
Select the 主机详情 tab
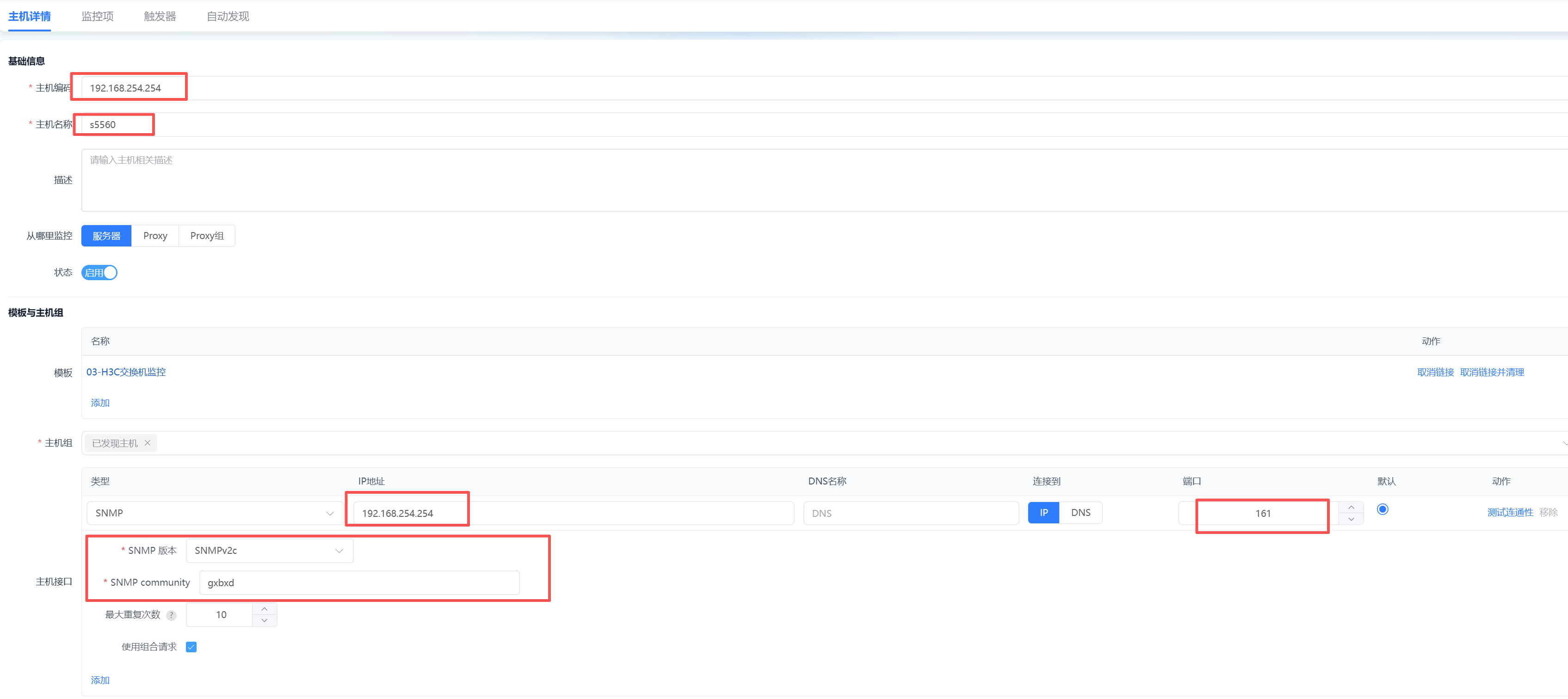[29, 17]
